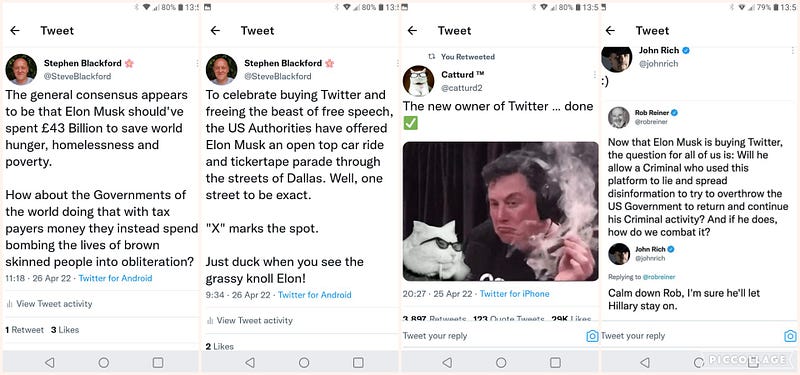The height and width of the screenshot is (375, 800).
Task: Tap Android recents square under second tweet
Action: [358, 362]
